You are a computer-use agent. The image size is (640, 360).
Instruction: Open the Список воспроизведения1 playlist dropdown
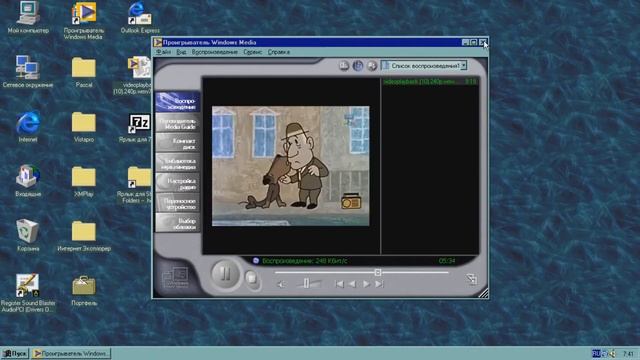(x=464, y=66)
